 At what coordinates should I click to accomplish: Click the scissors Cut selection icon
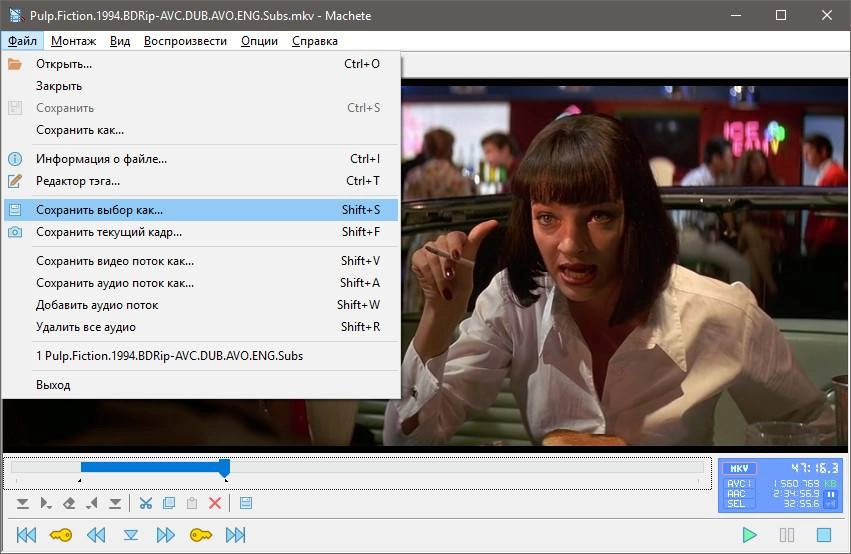pyautogui.click(x=145, y=503)
